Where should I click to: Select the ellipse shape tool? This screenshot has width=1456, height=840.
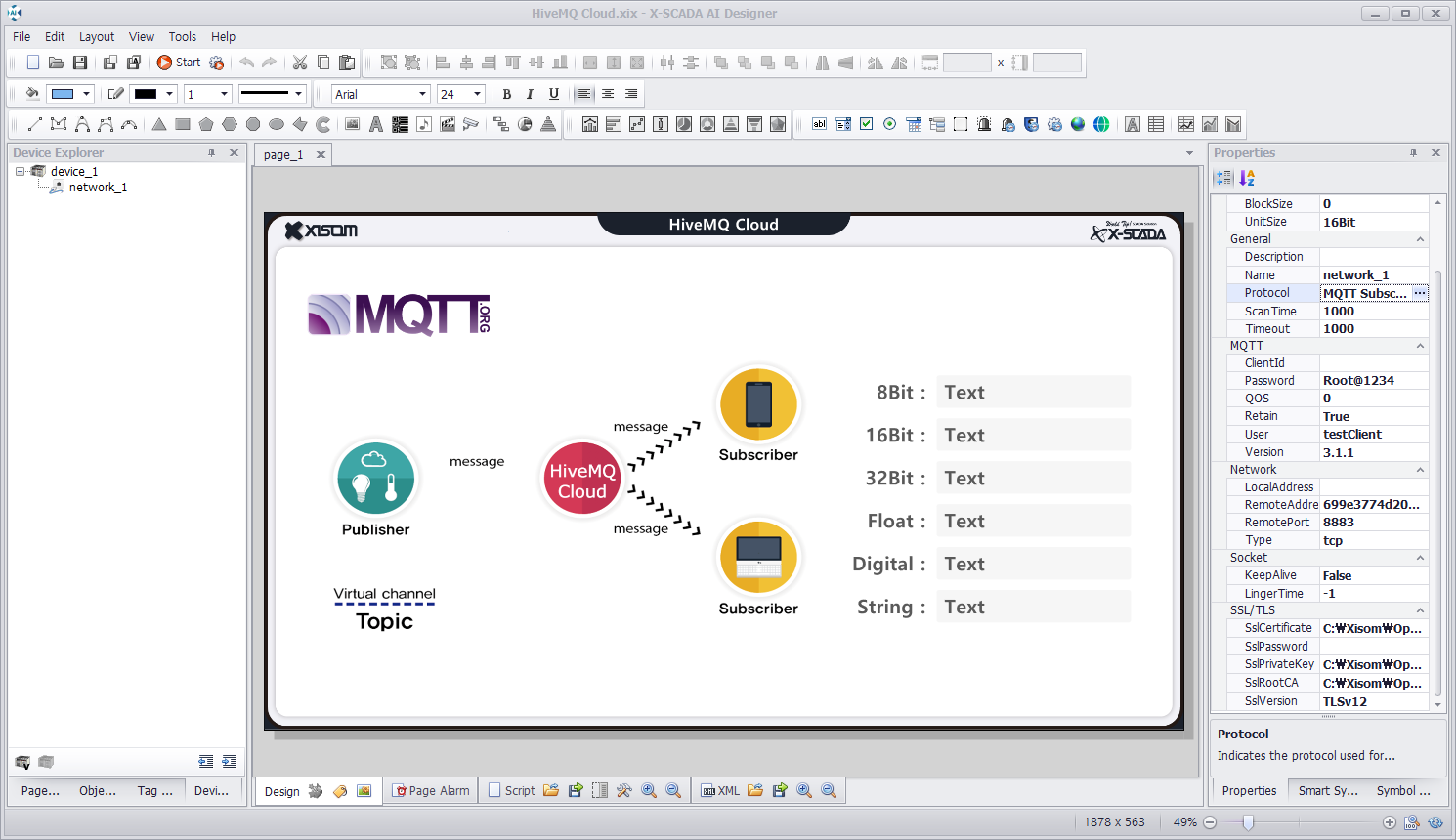(277, 124)
